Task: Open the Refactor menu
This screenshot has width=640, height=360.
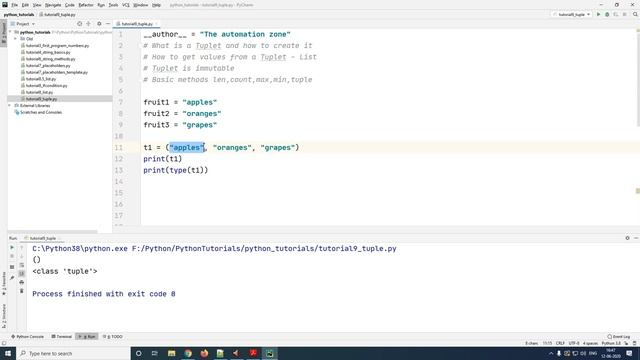Action: (x=86, y=5)
